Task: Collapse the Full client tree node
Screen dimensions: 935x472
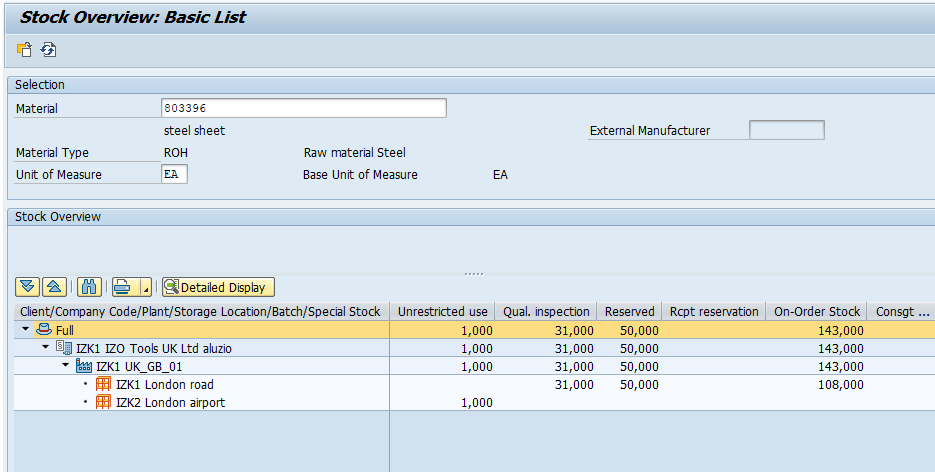Action: [x=26, y=330]
